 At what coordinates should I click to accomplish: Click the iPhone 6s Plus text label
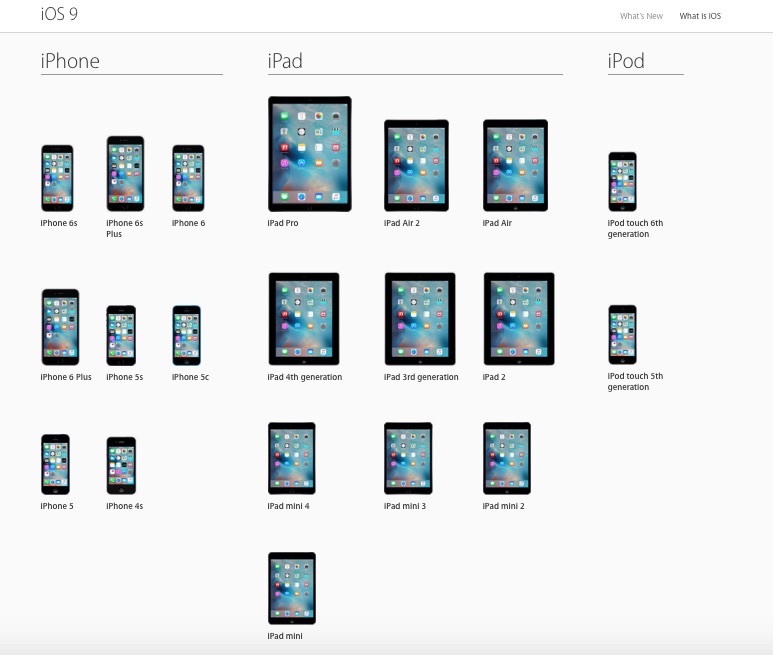pyautogui.click(x=124, y=228)
